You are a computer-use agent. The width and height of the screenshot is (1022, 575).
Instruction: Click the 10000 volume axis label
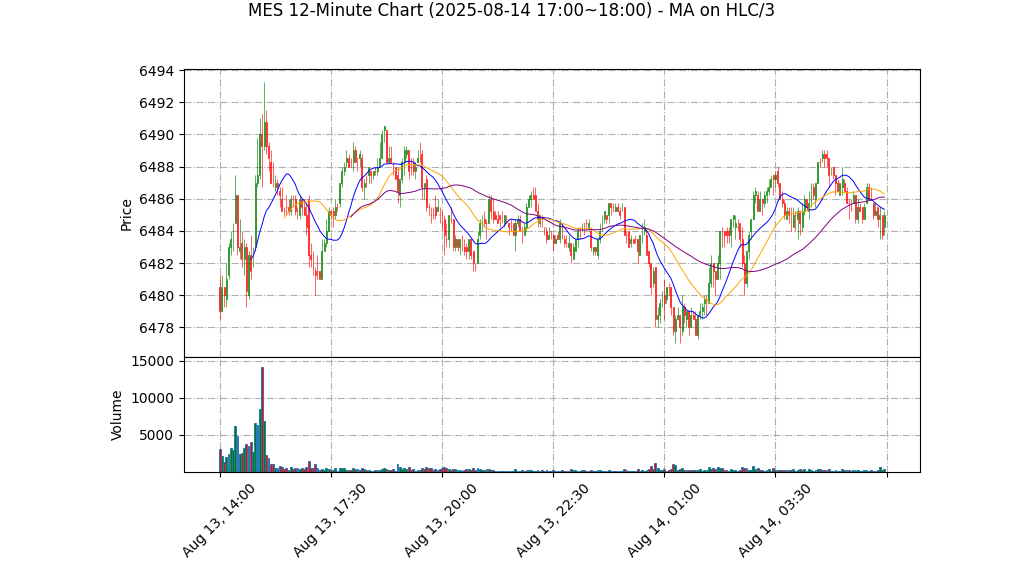(153, 398)
